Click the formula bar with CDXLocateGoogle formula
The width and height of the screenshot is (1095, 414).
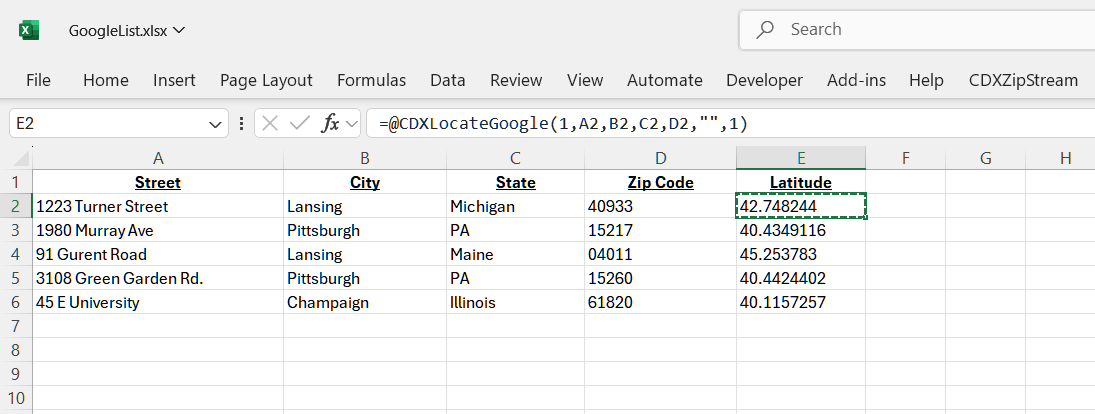tap(730, 124)
